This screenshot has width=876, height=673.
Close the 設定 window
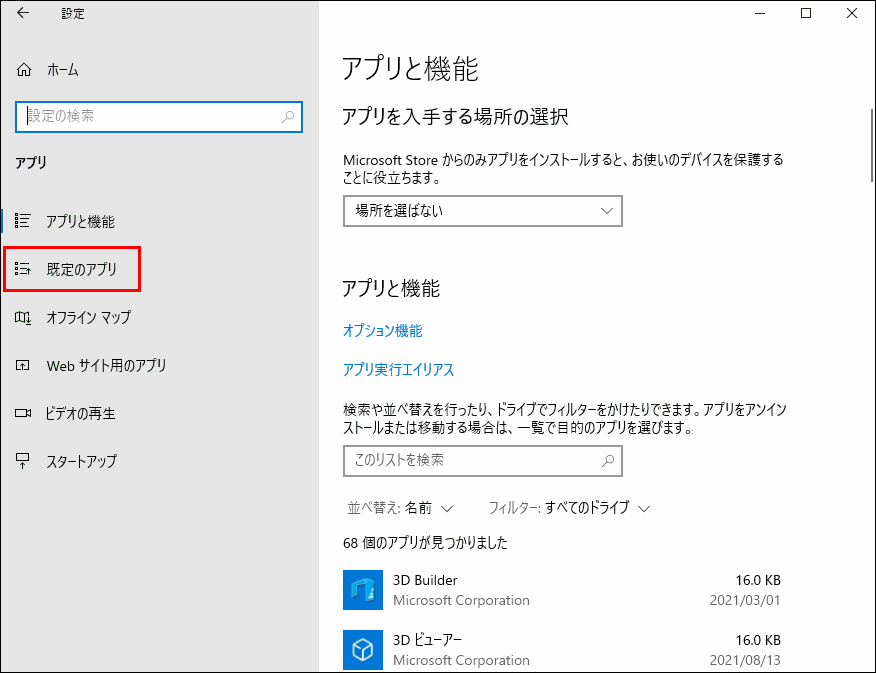851,13
